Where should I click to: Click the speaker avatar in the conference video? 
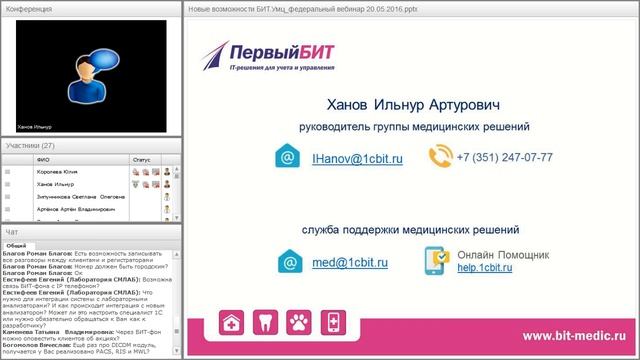tap(93, 76)
